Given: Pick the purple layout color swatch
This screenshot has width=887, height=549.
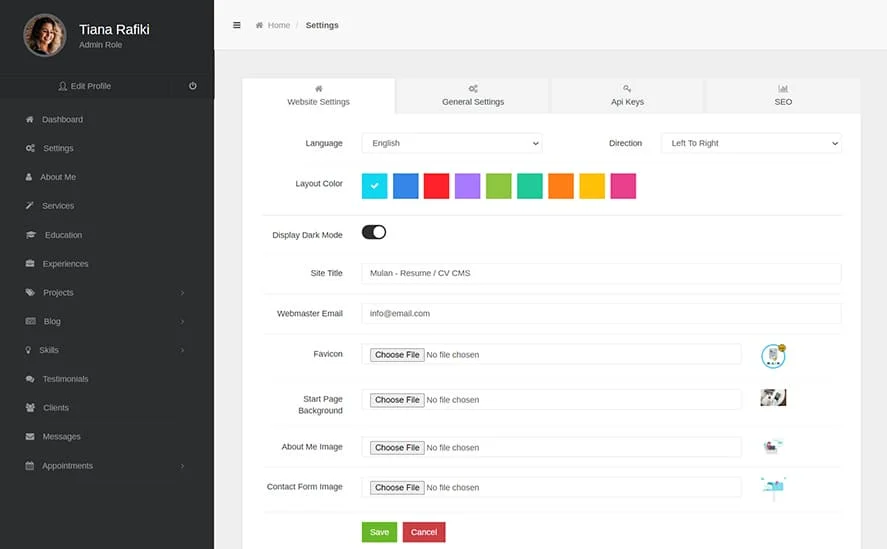Looking at the screenshot, I should point(467,186).
